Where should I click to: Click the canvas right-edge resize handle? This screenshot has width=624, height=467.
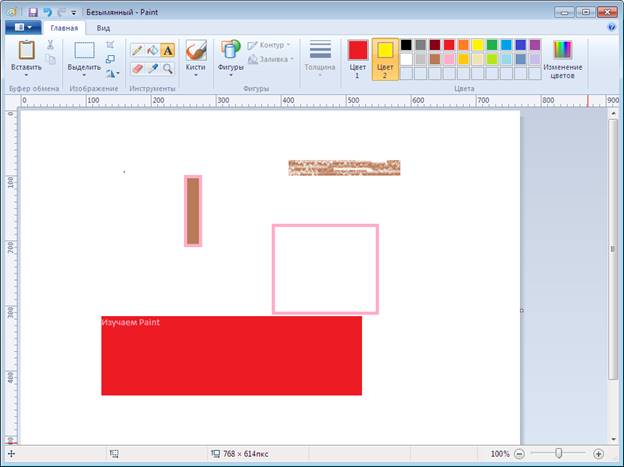pyautogui.click(x=522, y=310)
